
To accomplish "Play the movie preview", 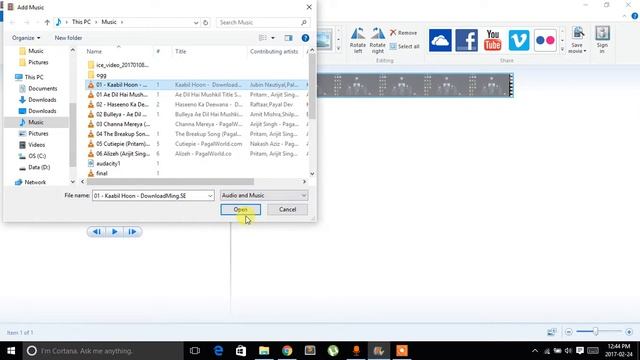I will [x=115, y=232].
